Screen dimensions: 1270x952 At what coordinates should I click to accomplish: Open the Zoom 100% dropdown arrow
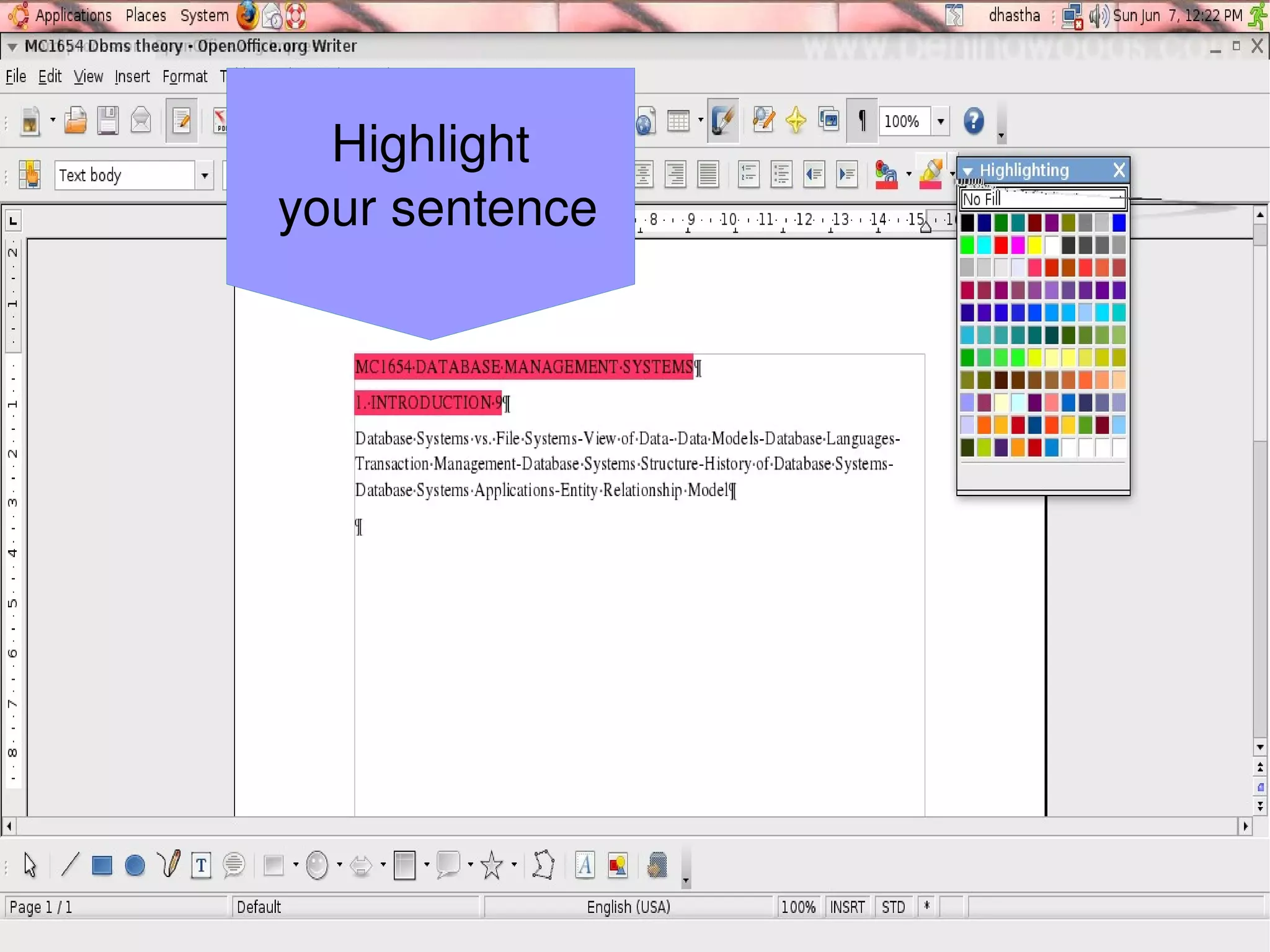[941, 121]
